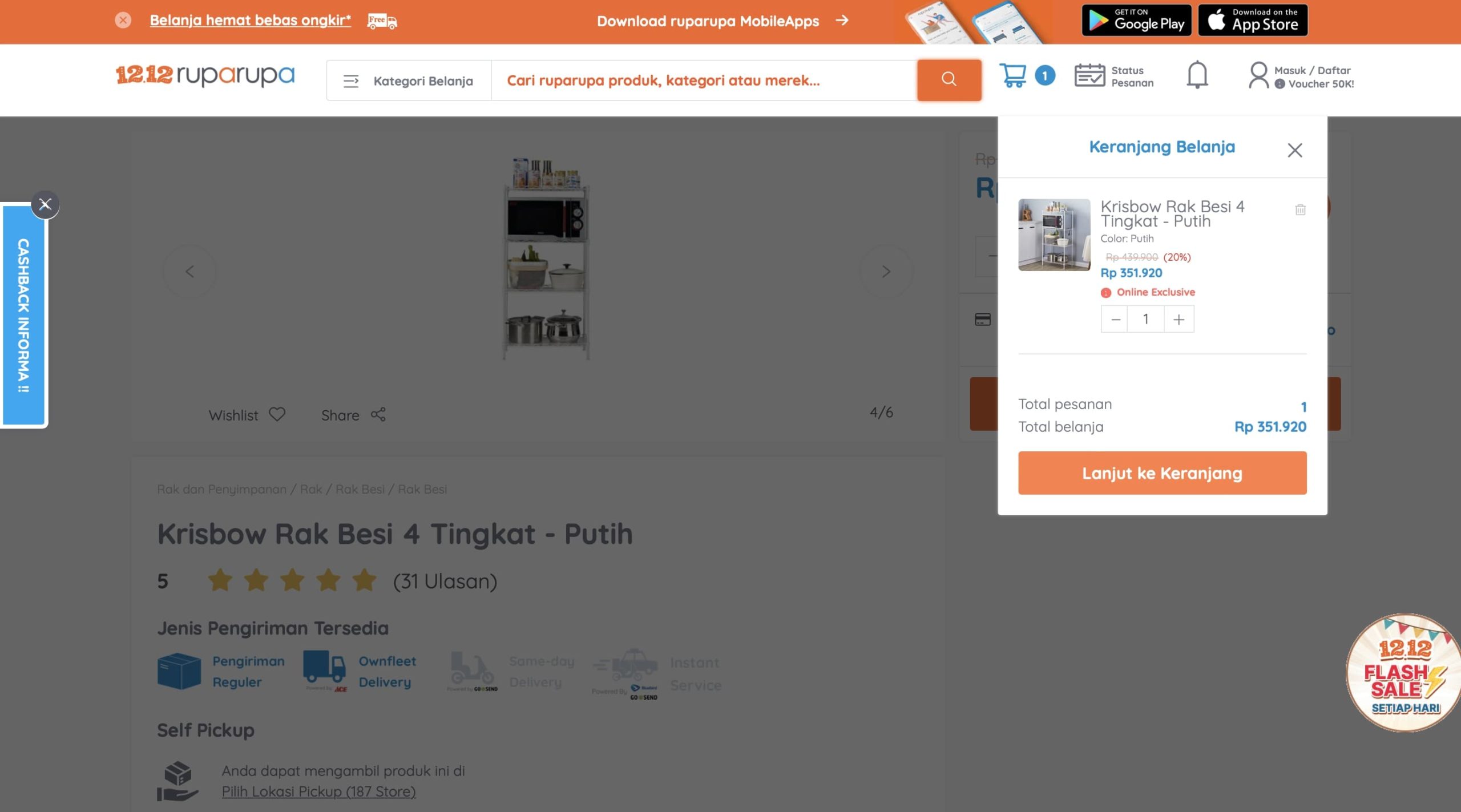The height and width of the screenshot is (812, 1461).
Task: Click the Wishlist heart icon
Action: click(277, 414)
